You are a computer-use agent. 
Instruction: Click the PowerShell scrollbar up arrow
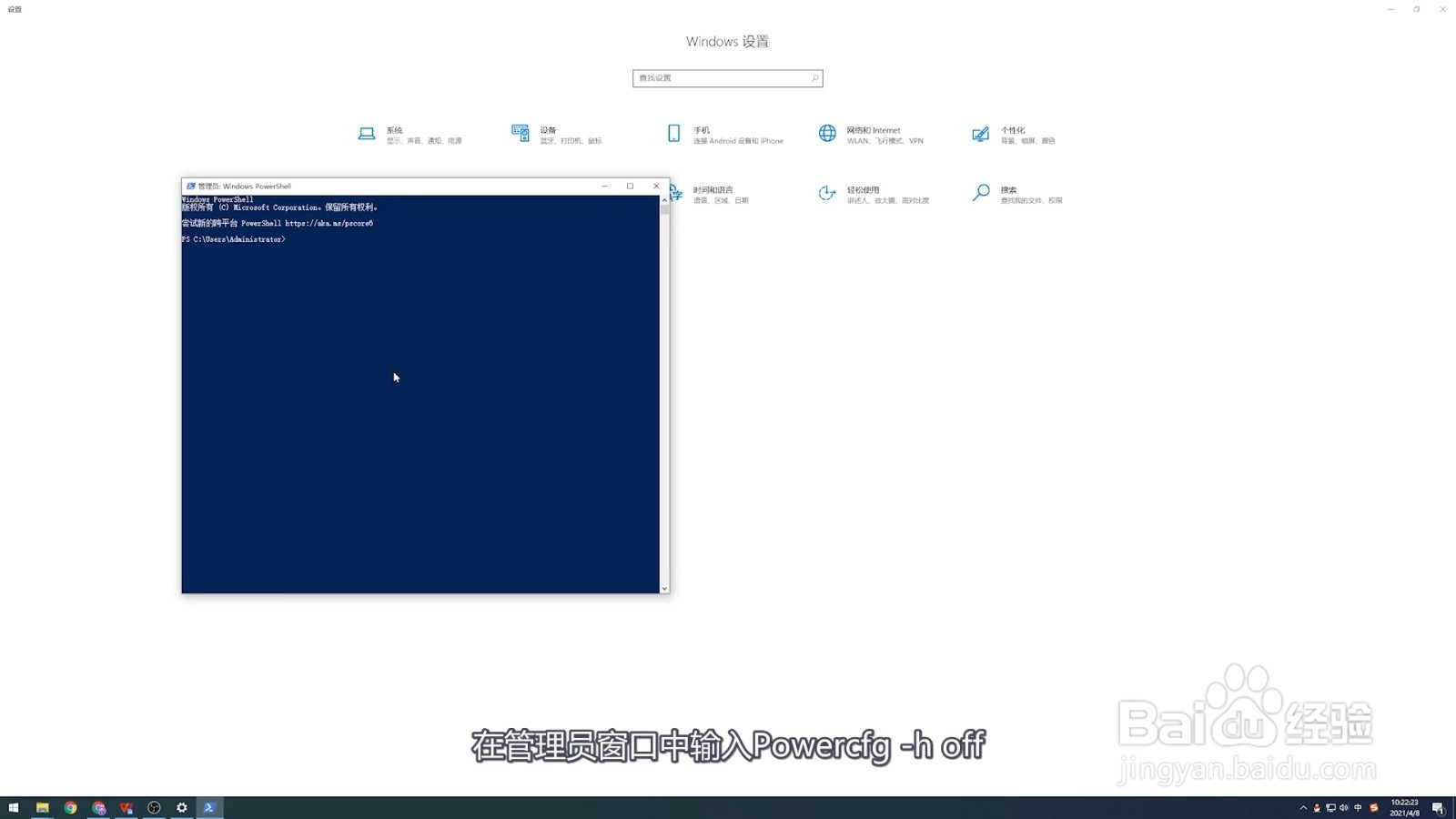[x=664, y=200]
